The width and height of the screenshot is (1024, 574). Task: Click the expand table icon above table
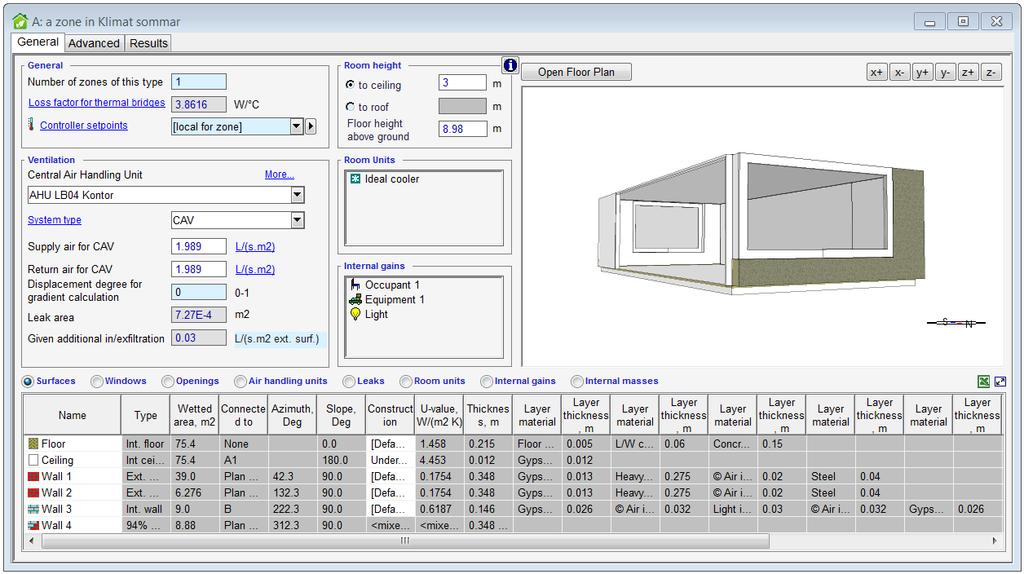click(1000, 381)
